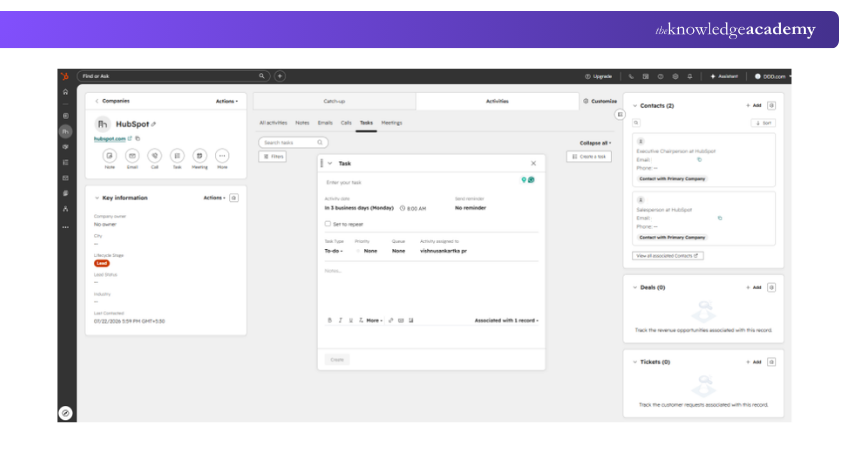This screenshot has height=450, width=850.
Task: Collapse the Task editor chevron
Action: coord(330,163)
